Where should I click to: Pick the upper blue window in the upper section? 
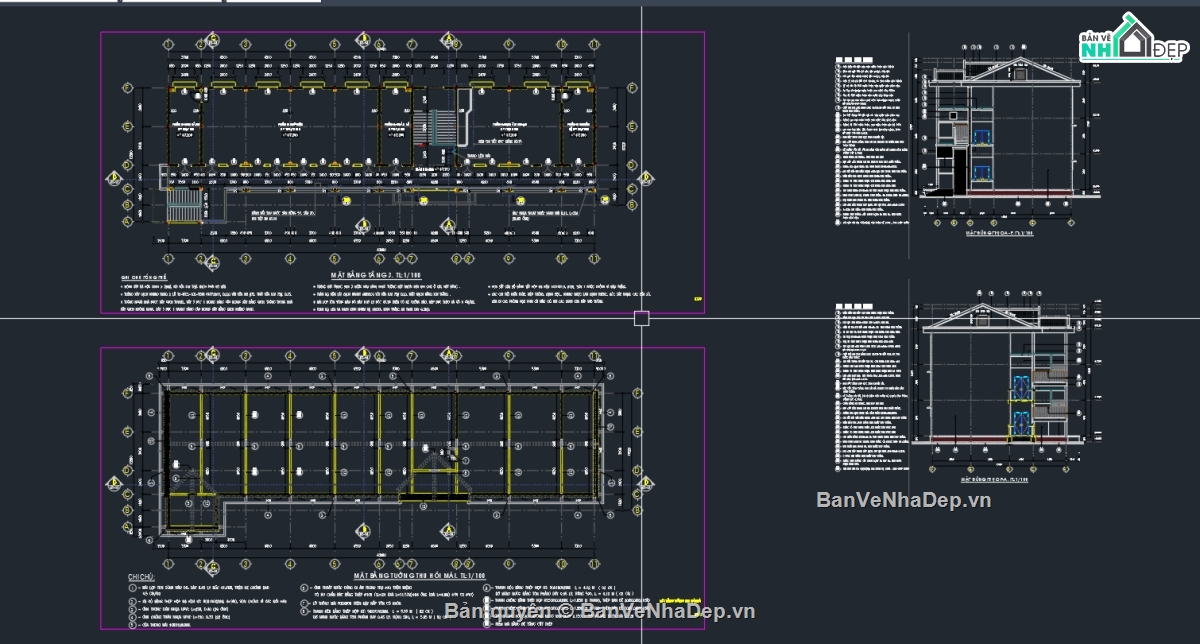tap(983, 139)
